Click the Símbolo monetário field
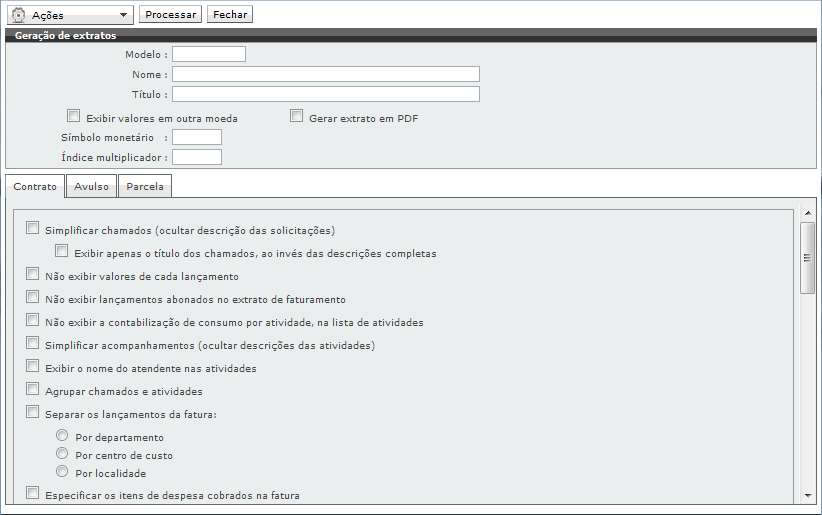This screenshot has width=822, height=515. [197, 137]
